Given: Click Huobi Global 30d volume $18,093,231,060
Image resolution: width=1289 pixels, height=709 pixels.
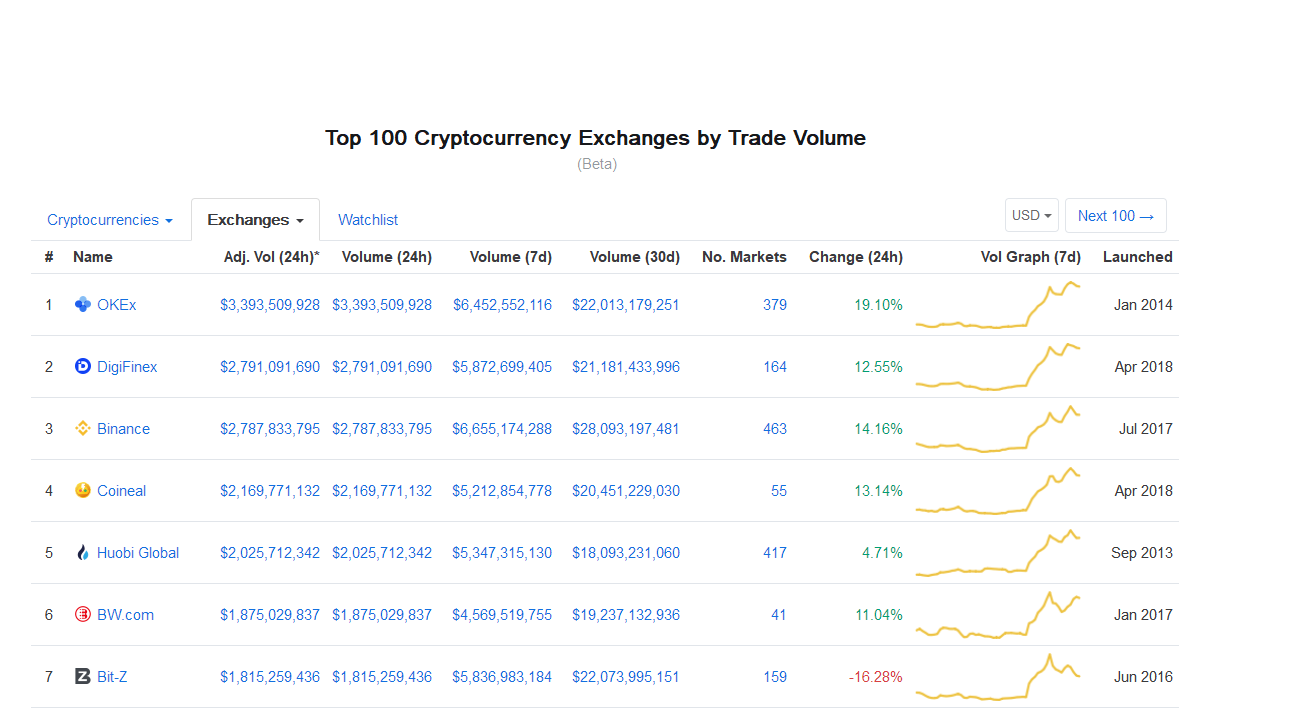Looking at the screenshot, I should coord(626,553).
